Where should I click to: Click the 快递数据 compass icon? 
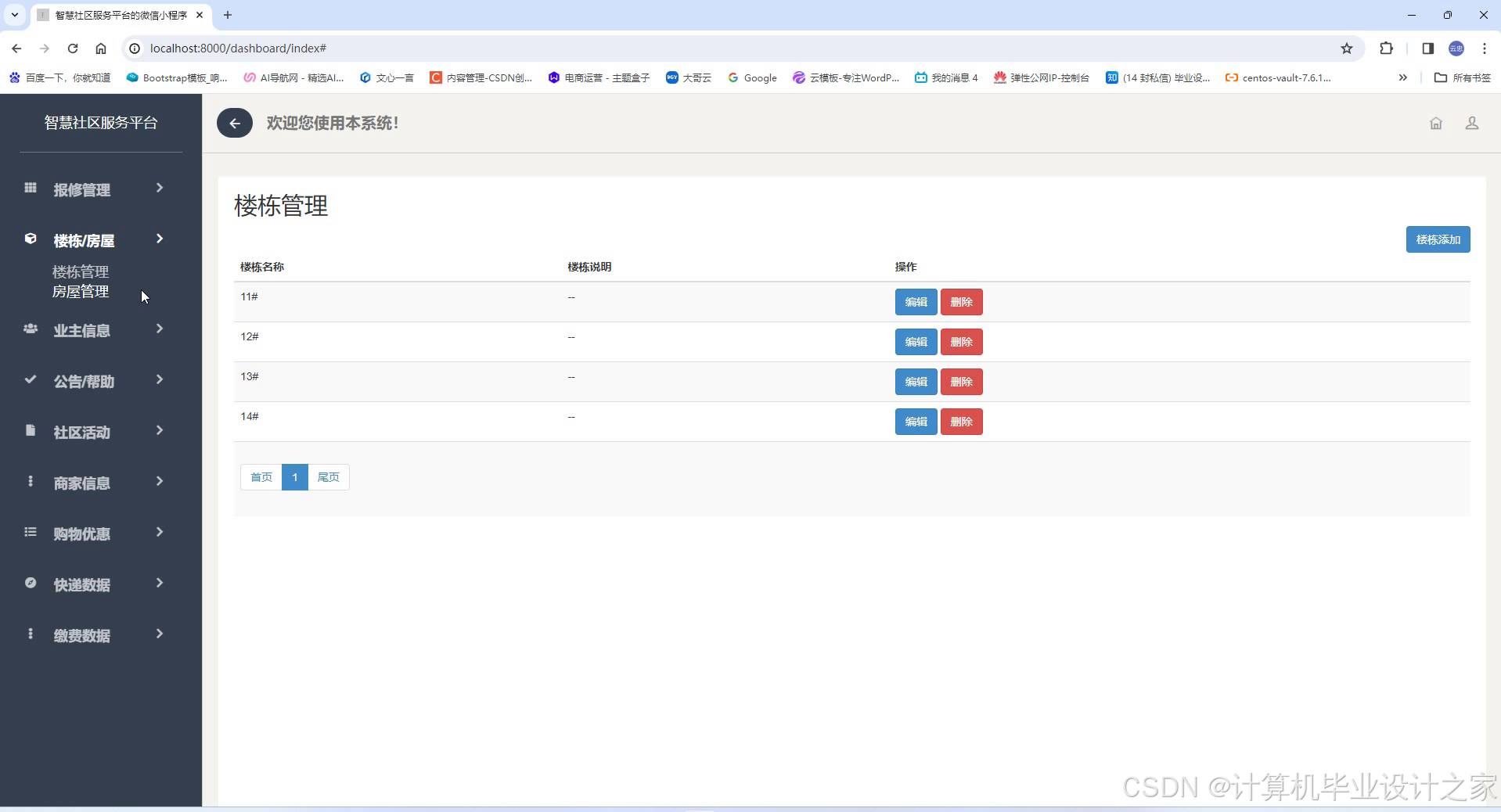point(31,583)
